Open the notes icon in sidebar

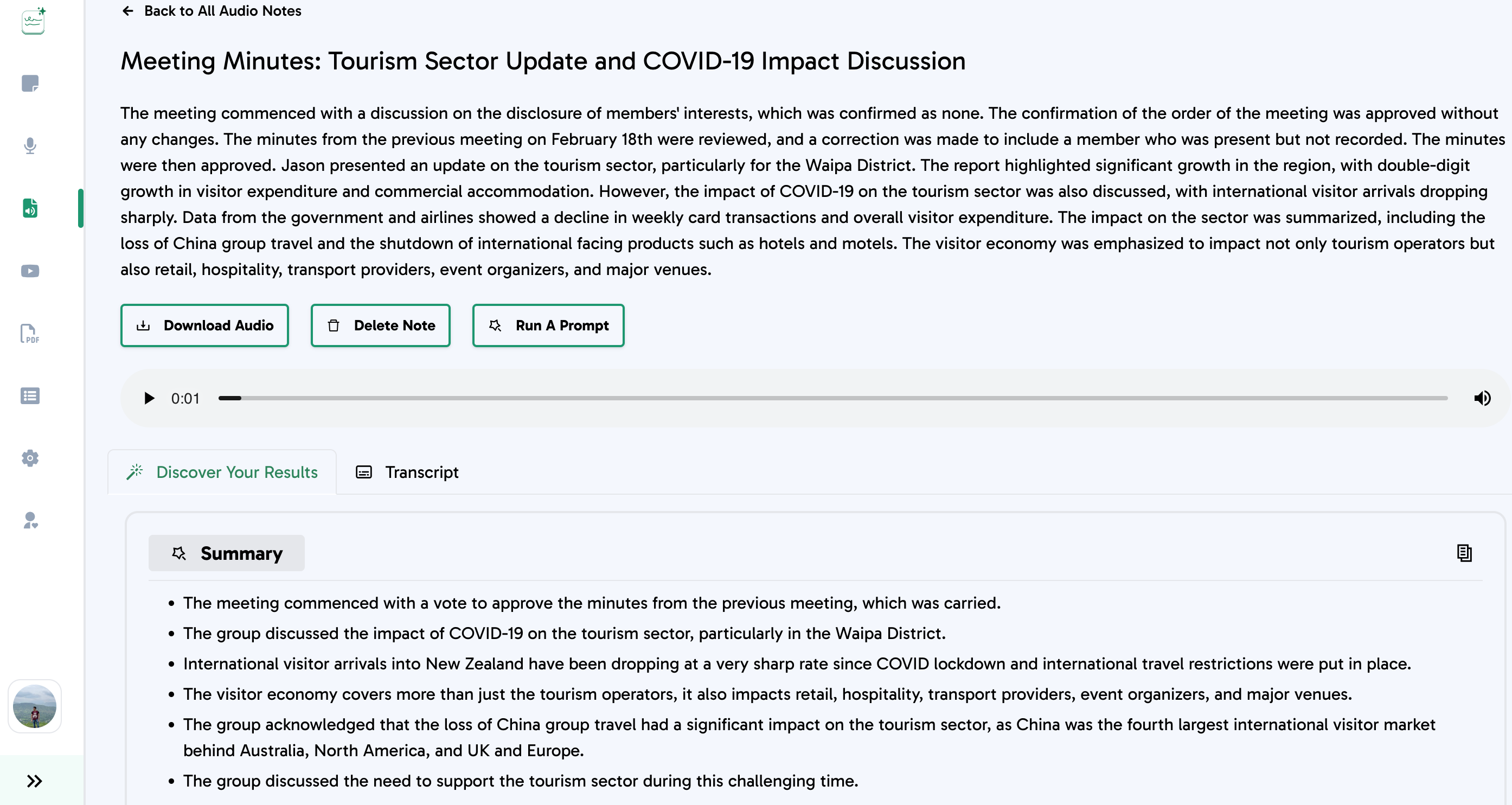pyautogui.click(x=30, y=83)
